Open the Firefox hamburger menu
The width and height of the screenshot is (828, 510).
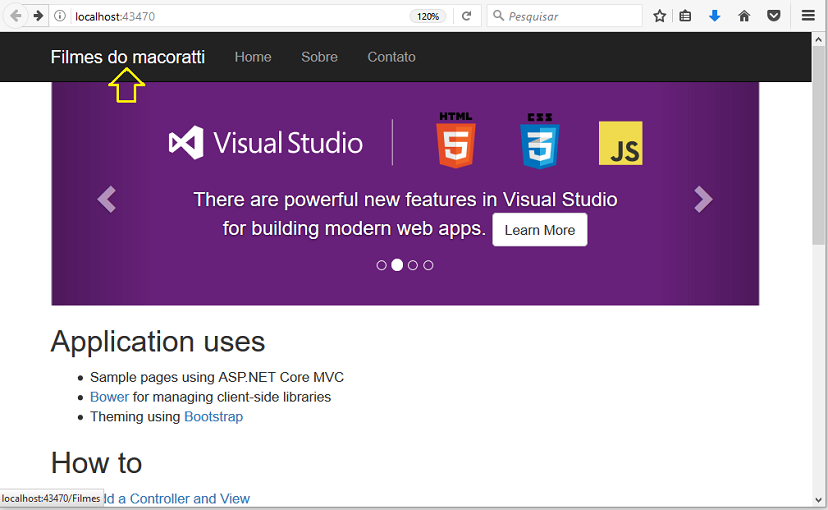click(808, 16)
